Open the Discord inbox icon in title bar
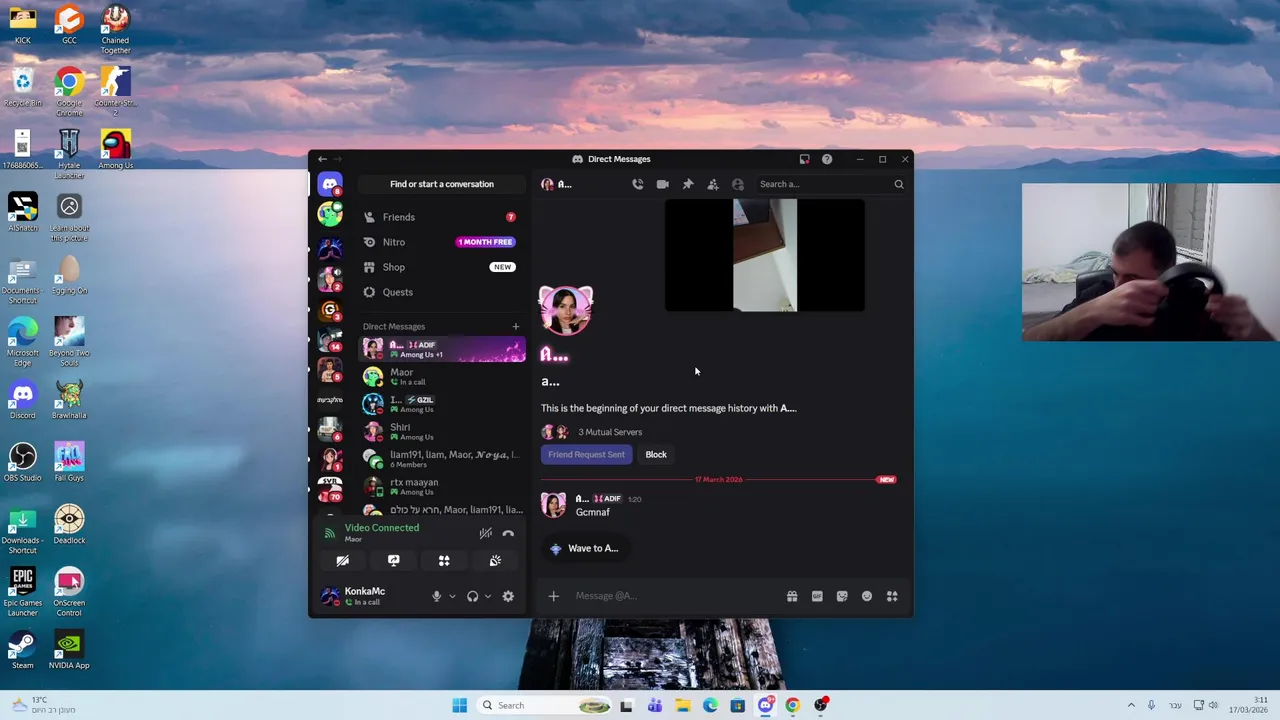 [804, 159]
